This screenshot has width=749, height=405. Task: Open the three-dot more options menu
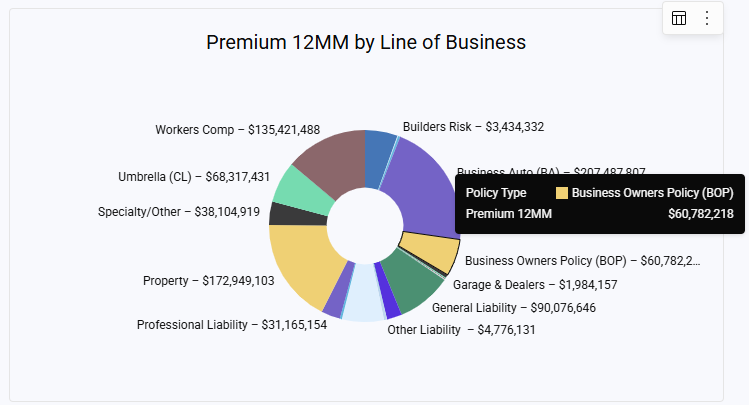[707, 18]
